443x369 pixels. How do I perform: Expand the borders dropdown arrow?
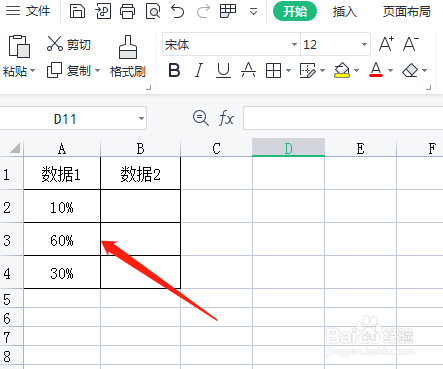[289, 70]
